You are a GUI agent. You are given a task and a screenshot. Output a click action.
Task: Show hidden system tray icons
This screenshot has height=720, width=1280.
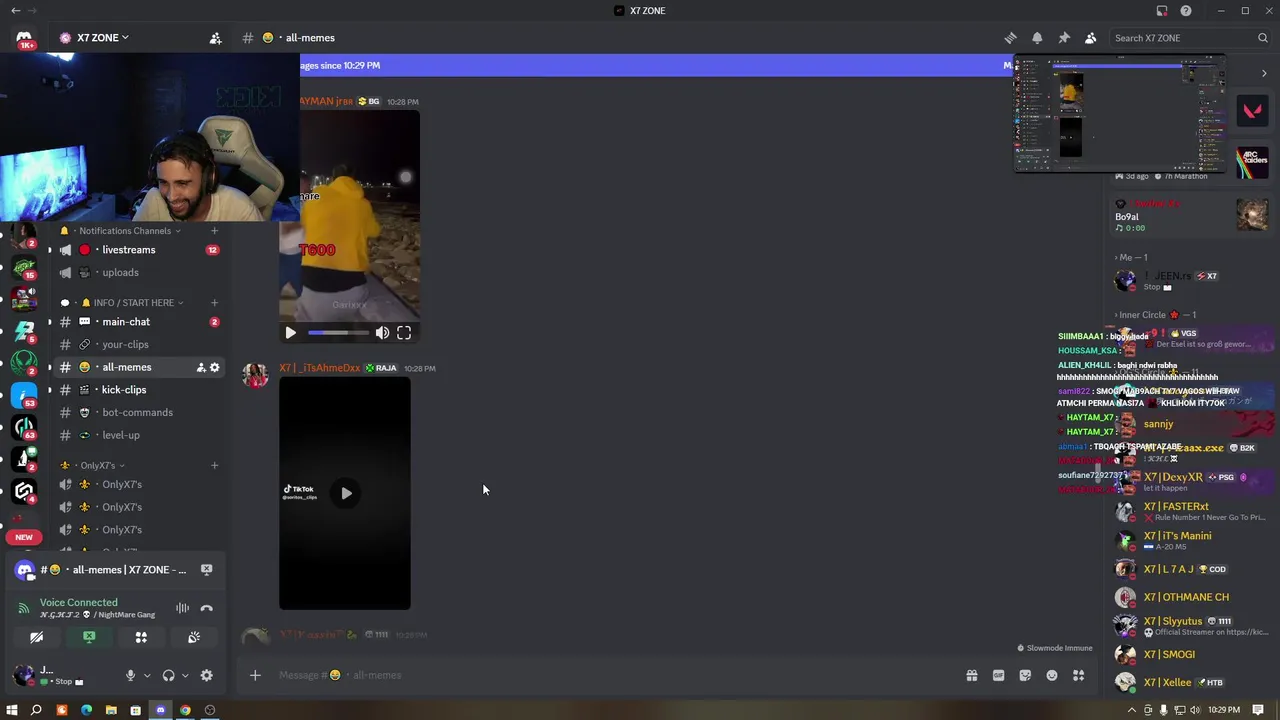pos(1132,710)
